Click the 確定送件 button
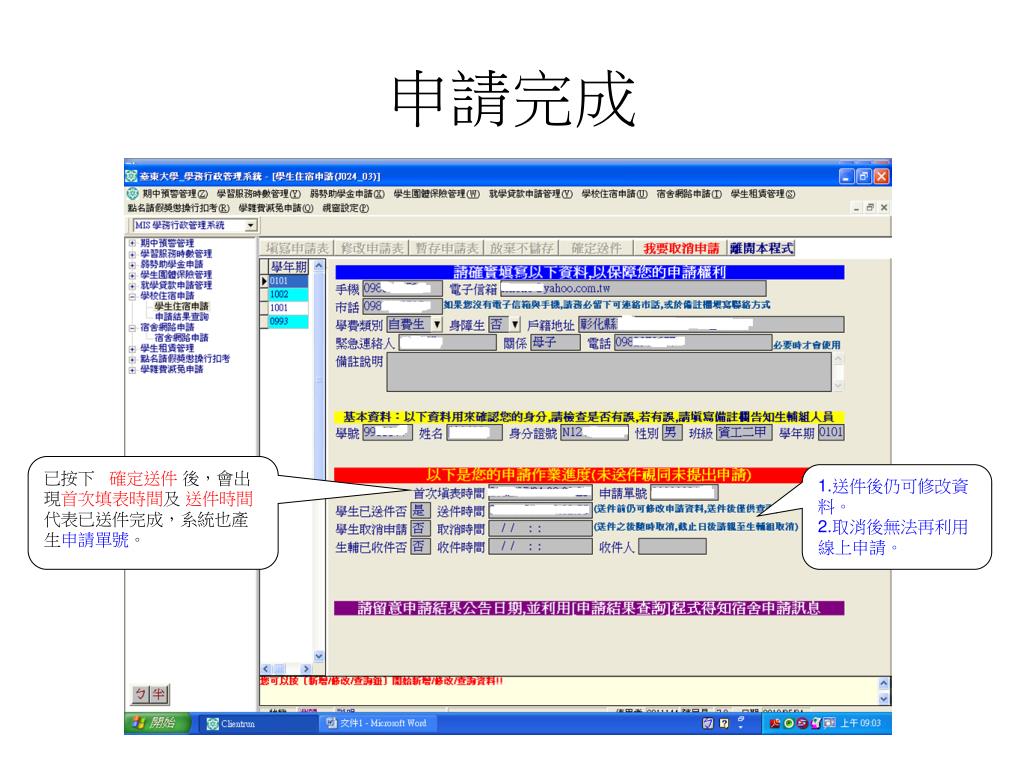This screenshot has width=1024, height=768. [597, 248]
